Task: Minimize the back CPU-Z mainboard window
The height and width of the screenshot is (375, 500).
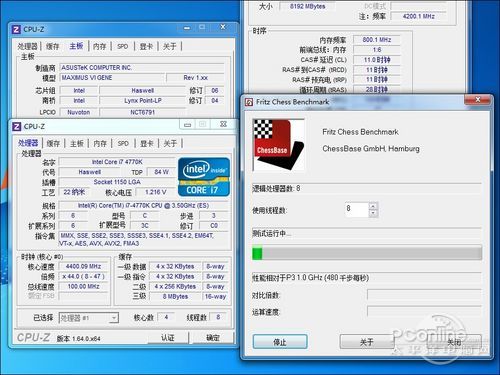Action: point(187,28)
